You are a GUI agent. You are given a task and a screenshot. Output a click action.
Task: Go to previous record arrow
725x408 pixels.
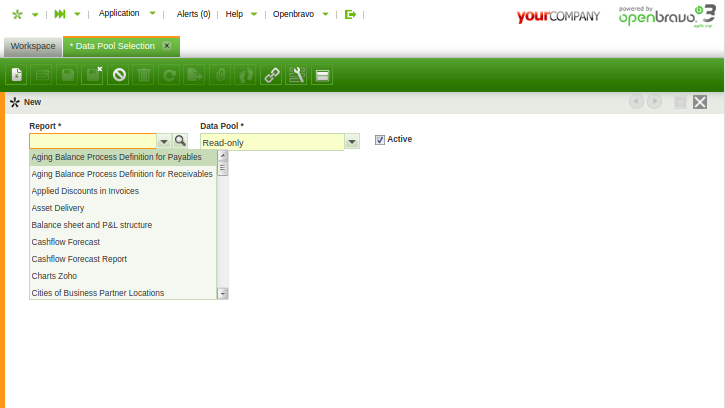(636, 102)
